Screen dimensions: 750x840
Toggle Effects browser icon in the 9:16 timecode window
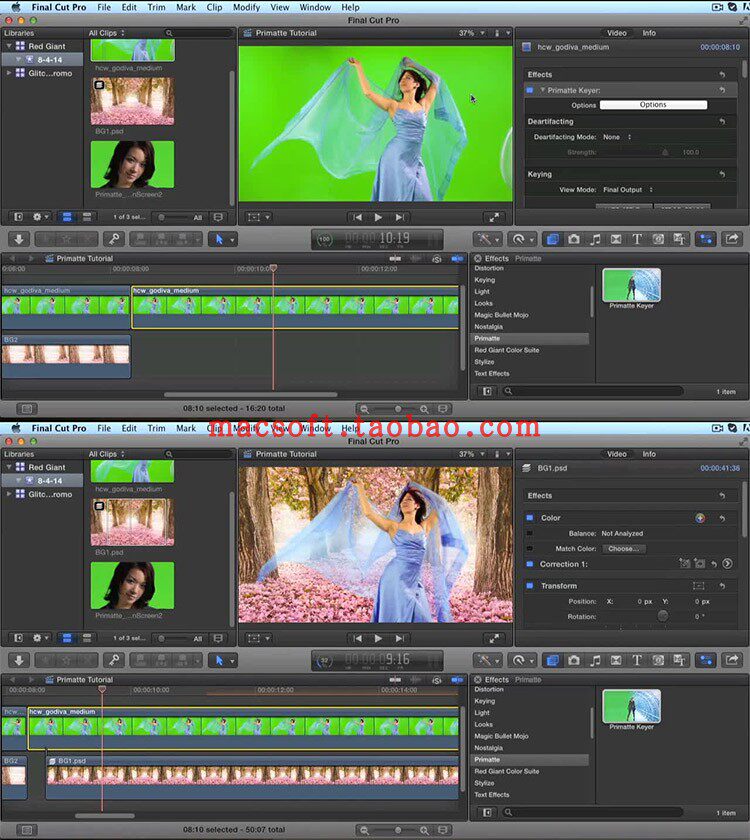pos(552,660)
